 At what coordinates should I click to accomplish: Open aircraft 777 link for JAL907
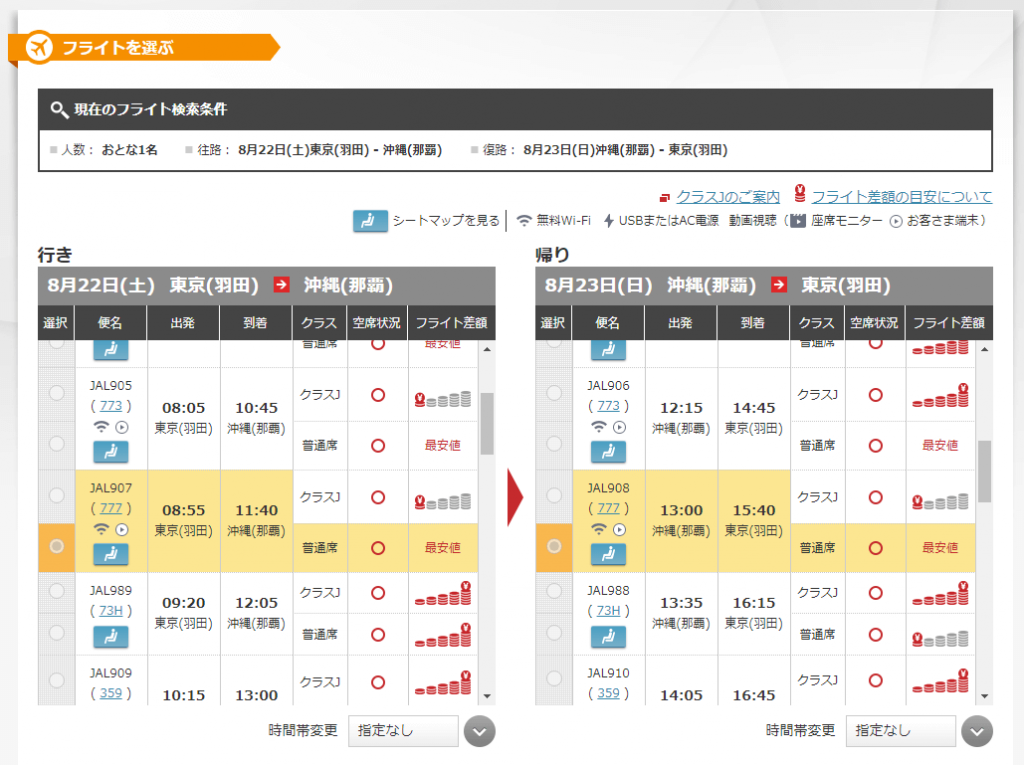[x=111, y=508]
